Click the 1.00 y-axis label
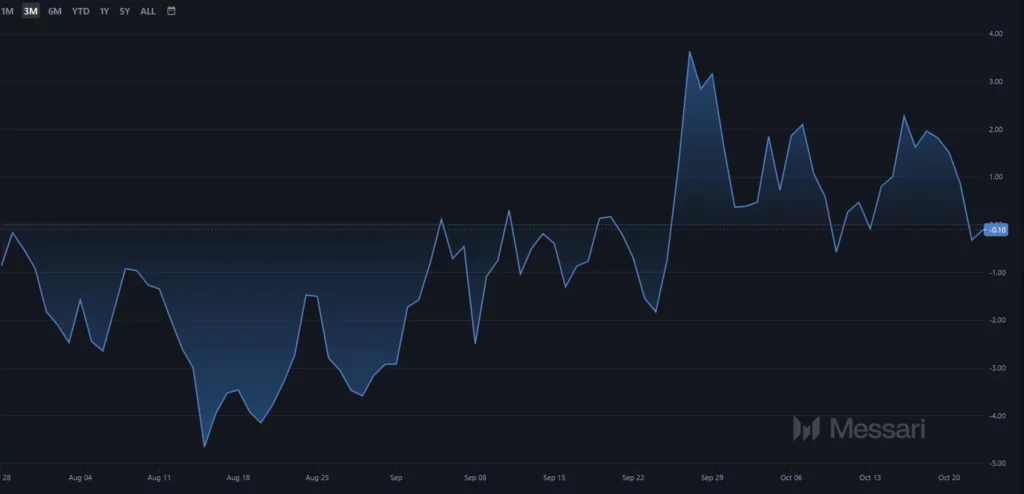Viewport: 1024px width, 494px height. pyautogui.click(x=996, y=177)
